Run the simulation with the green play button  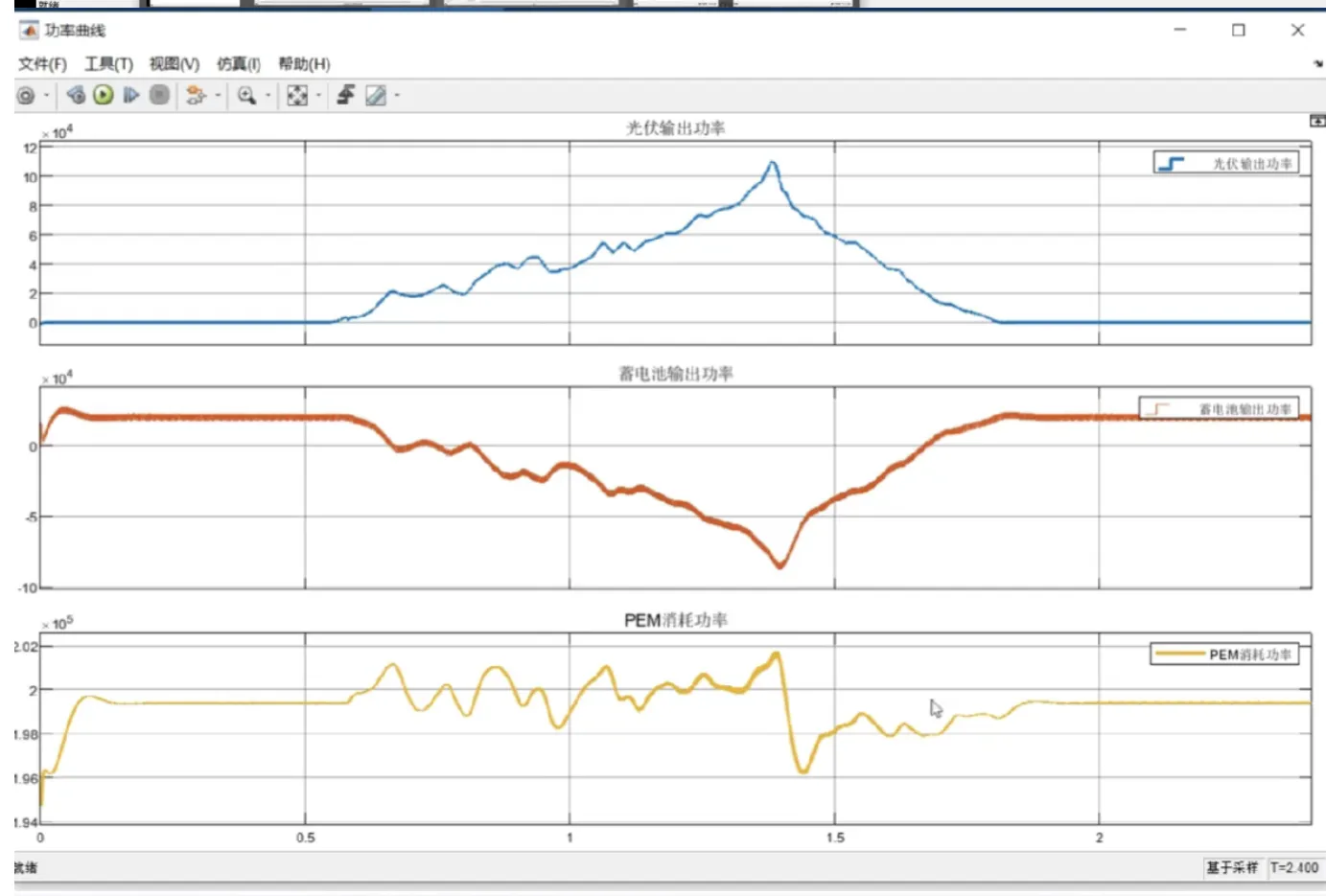coord(104,95)
